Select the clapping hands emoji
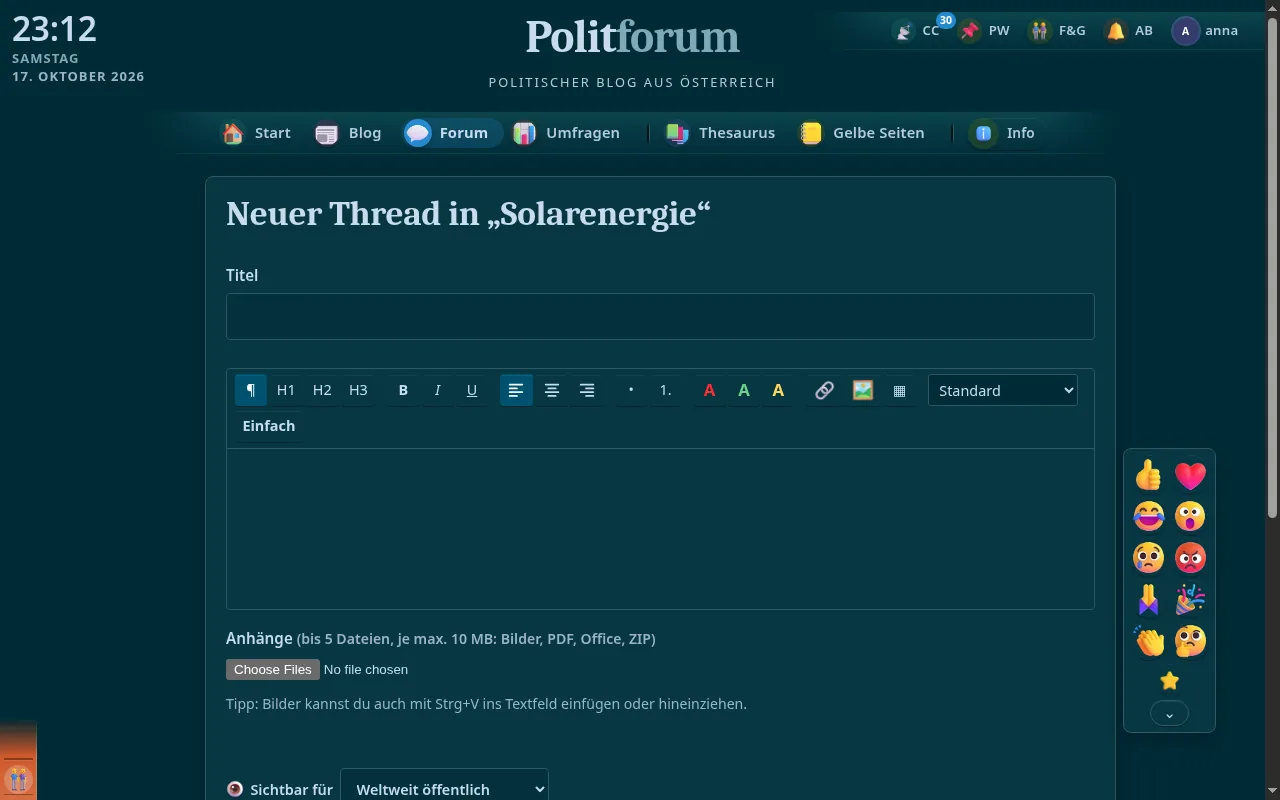1280x800 pixels. pyautogui.click(x=1149, y=640)
